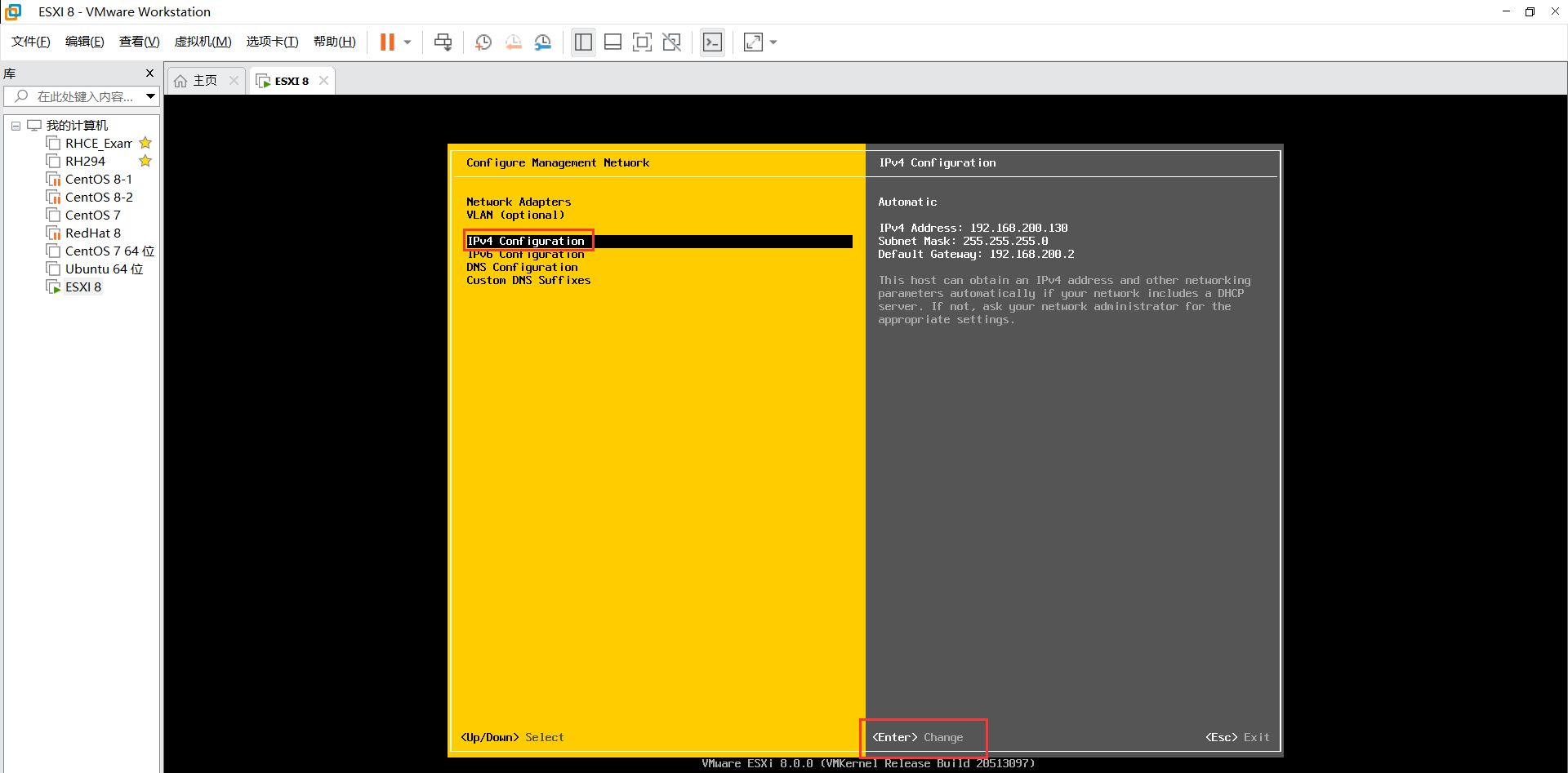The image size is (1568, 773).
Task: Select the Ubuntu 64 位 virtual machine
Action: 104,269
